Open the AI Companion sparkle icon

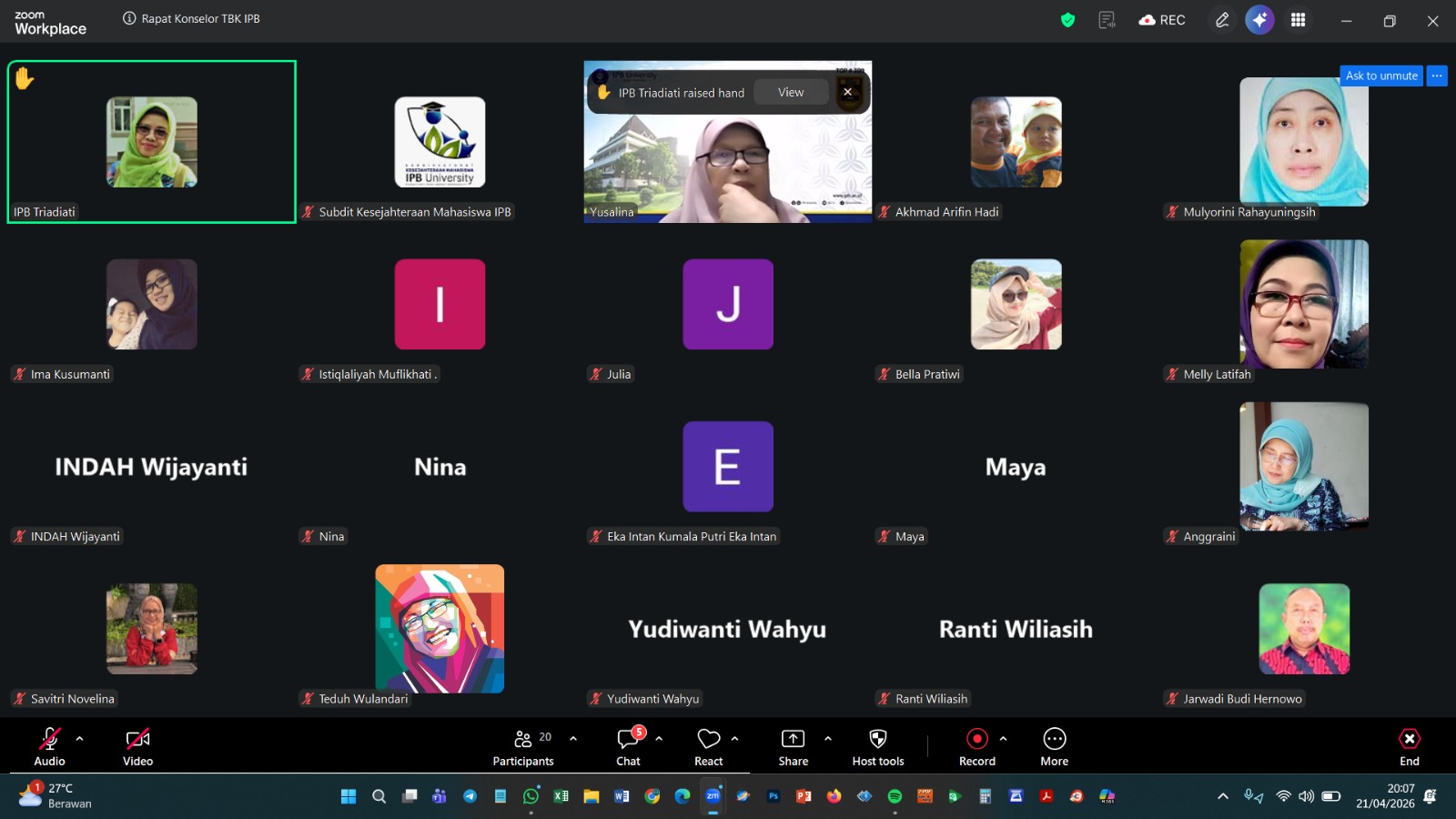(x=1259, y=20)
